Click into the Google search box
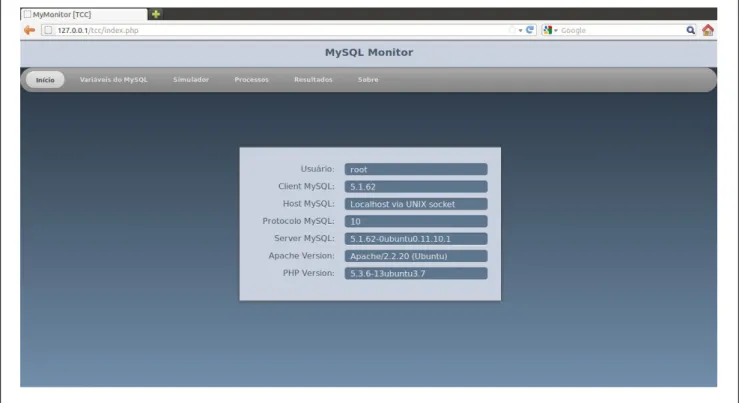This screenshot has width=739, height=403. [x=622, y=30]
